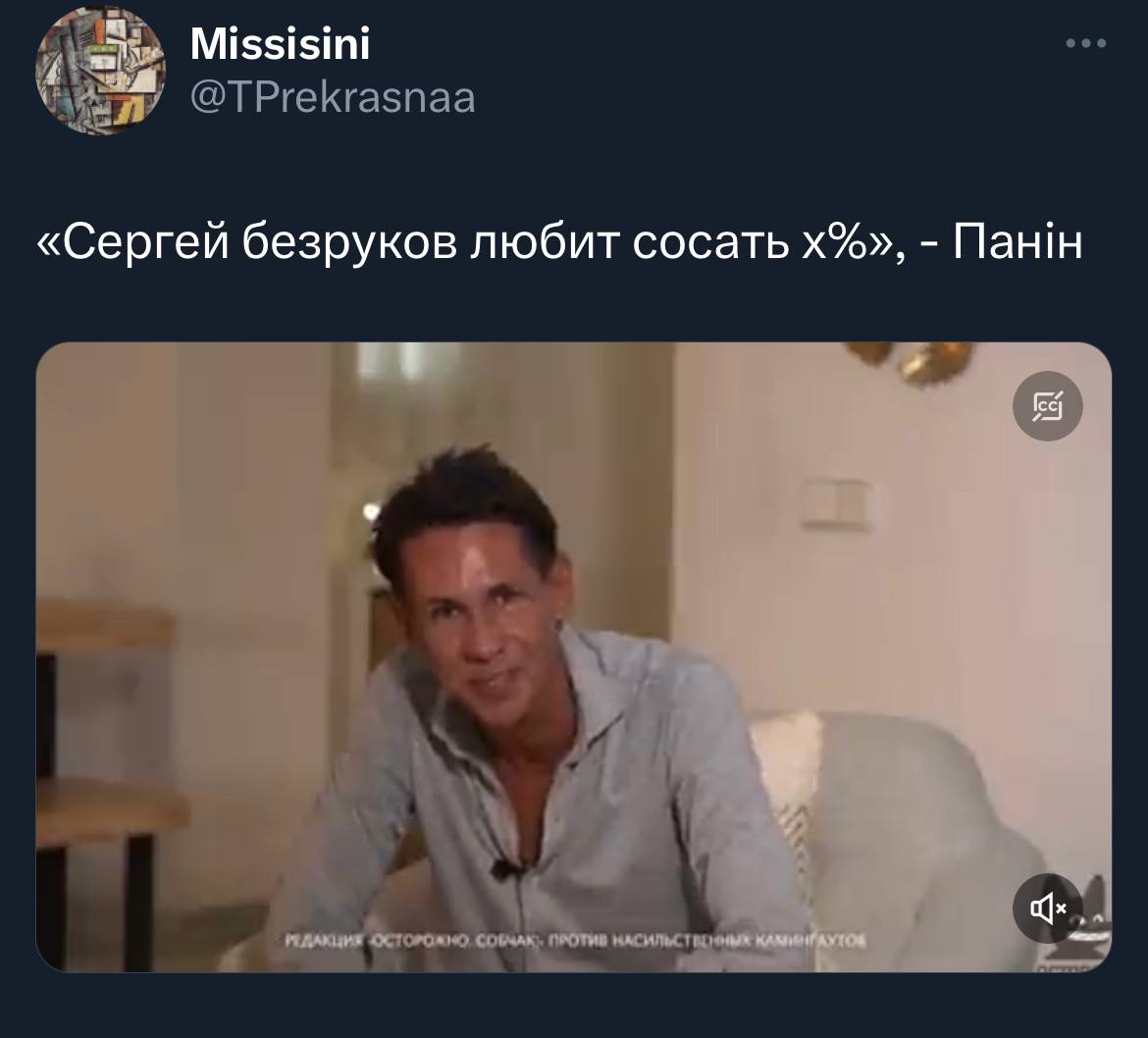Click empty dark area below the video
Screen dimensions: 1148x1038
(x=574, y=1007)
